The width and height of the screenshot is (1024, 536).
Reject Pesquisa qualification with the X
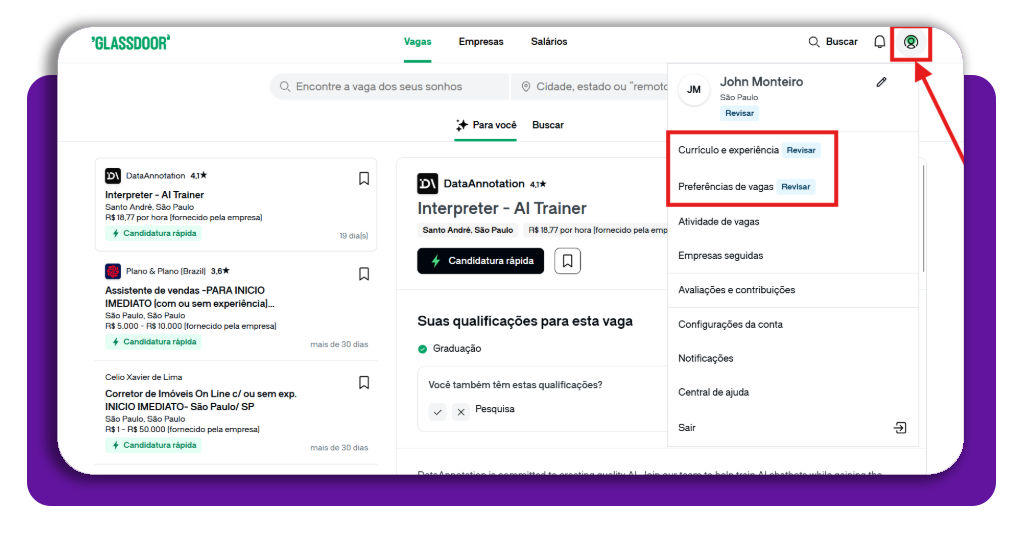pyautogui.click(x=461, y=412)
